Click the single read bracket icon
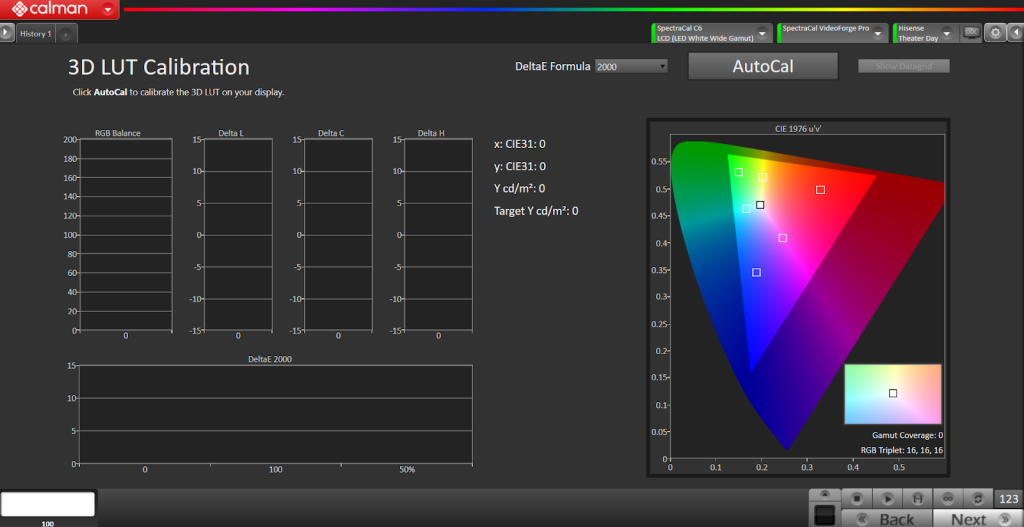The image size is (1024, 527). tap(917, 497)
